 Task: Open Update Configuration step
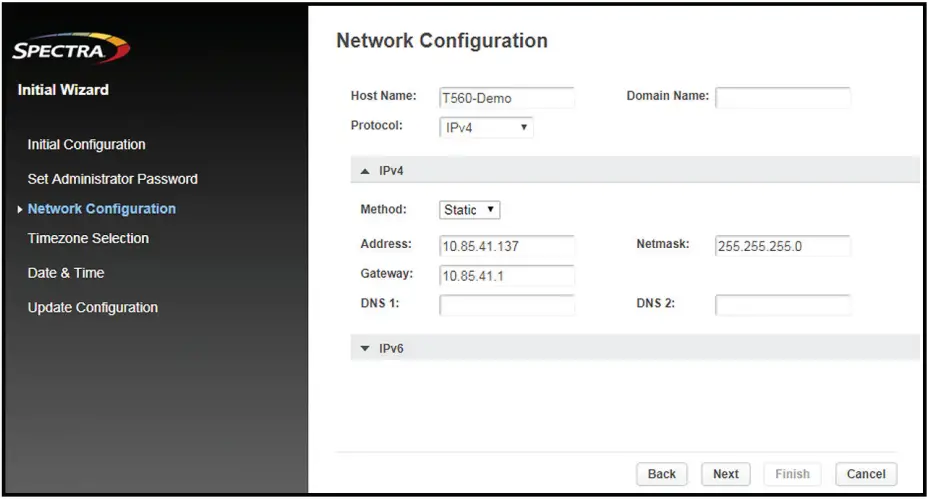coord(93,308)
